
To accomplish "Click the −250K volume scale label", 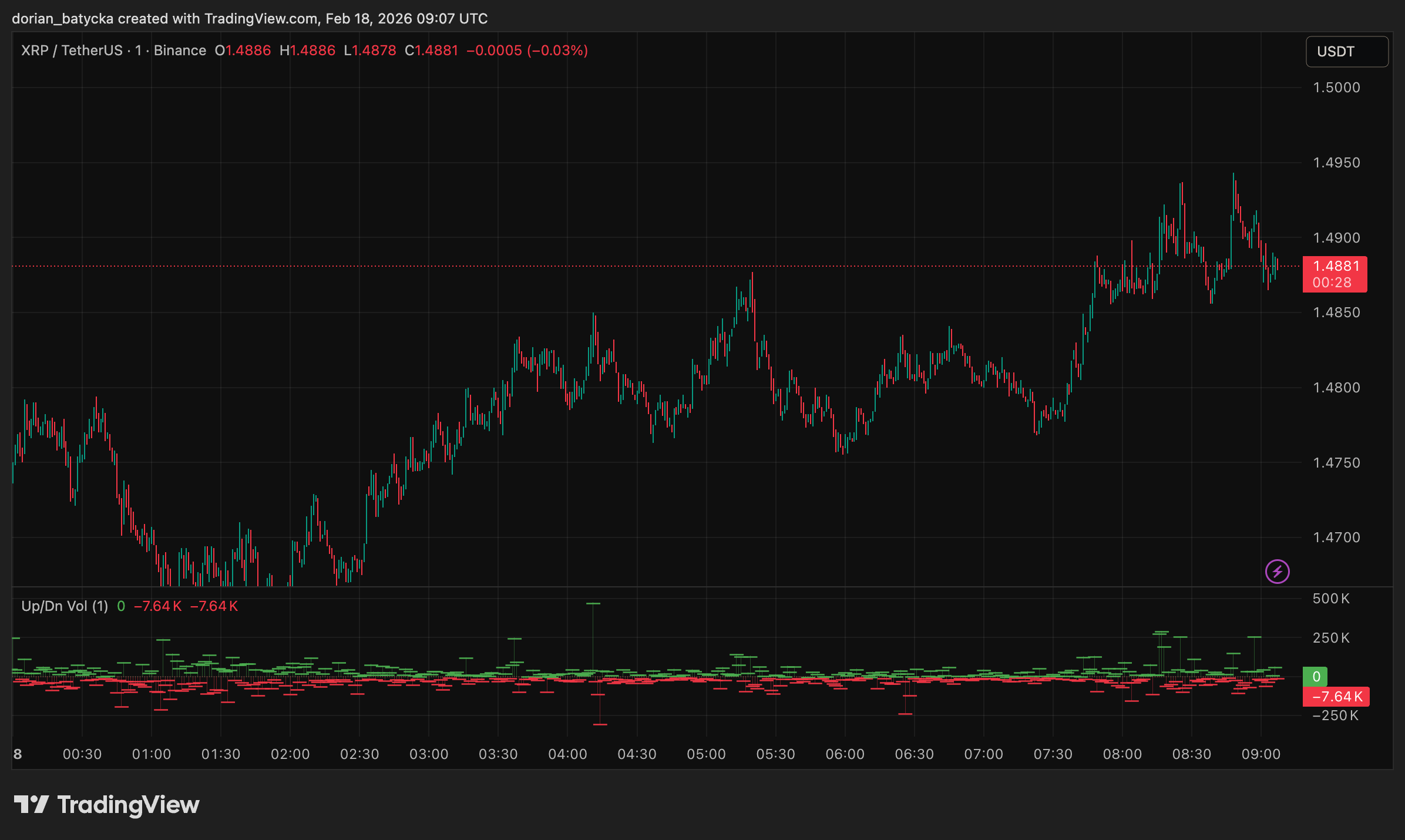I will coord(1335,715).
